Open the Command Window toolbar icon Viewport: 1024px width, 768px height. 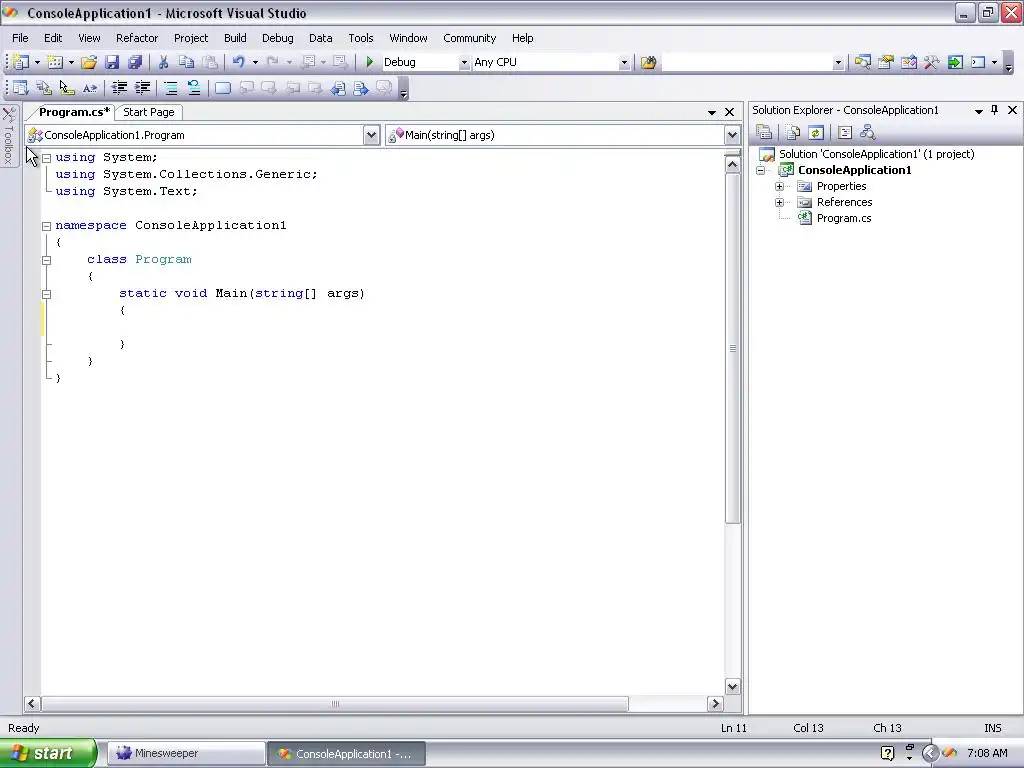(x=978, y=62)
